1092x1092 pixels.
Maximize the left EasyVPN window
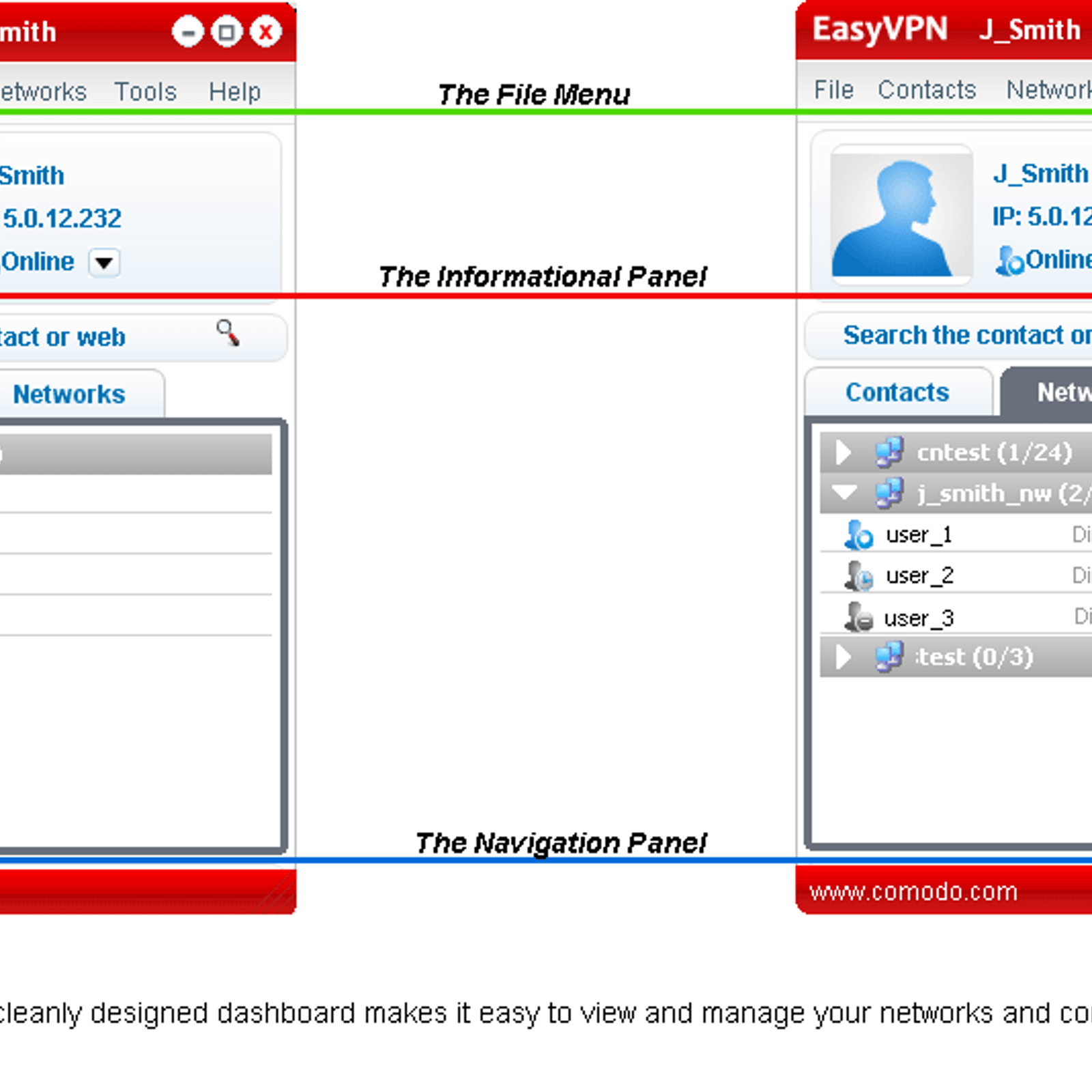(227, 31)
